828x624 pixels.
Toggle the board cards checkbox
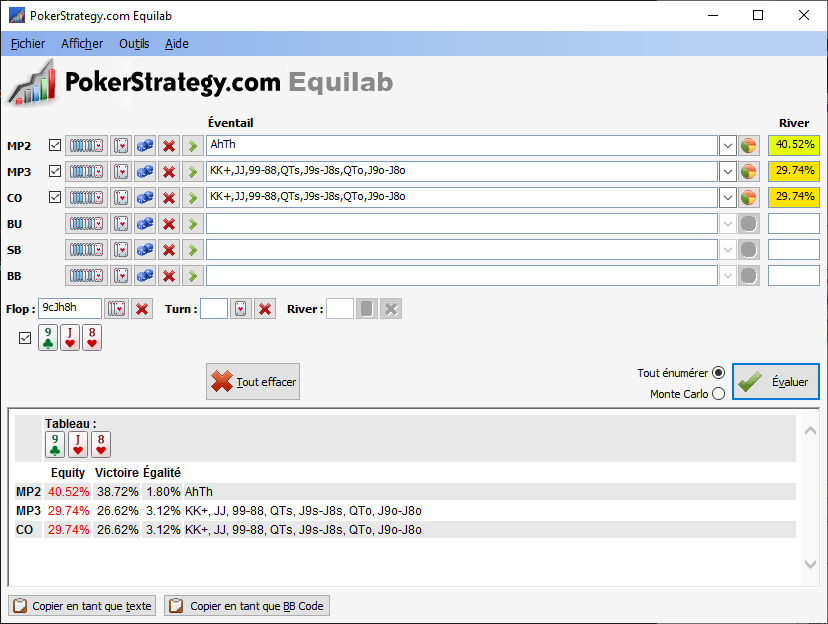click(25, 338)
